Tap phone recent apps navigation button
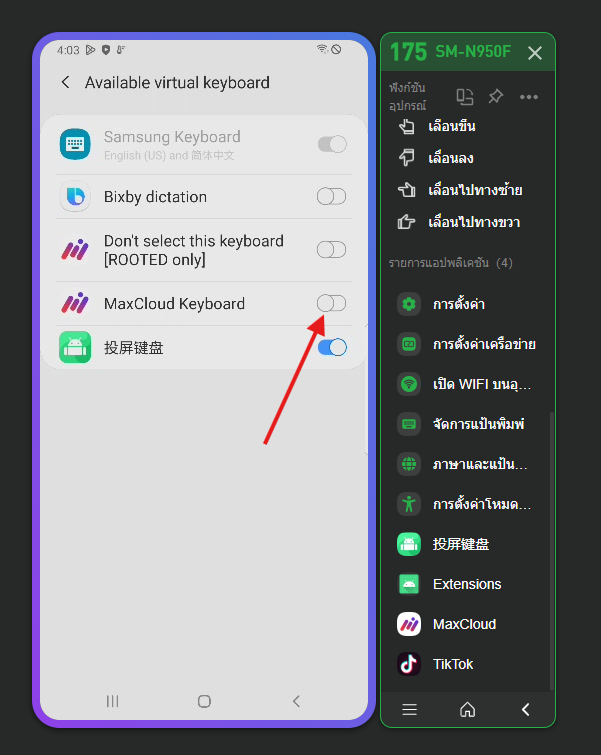Image resolution: width=601 pixels, height=755 pixels. 112,701
